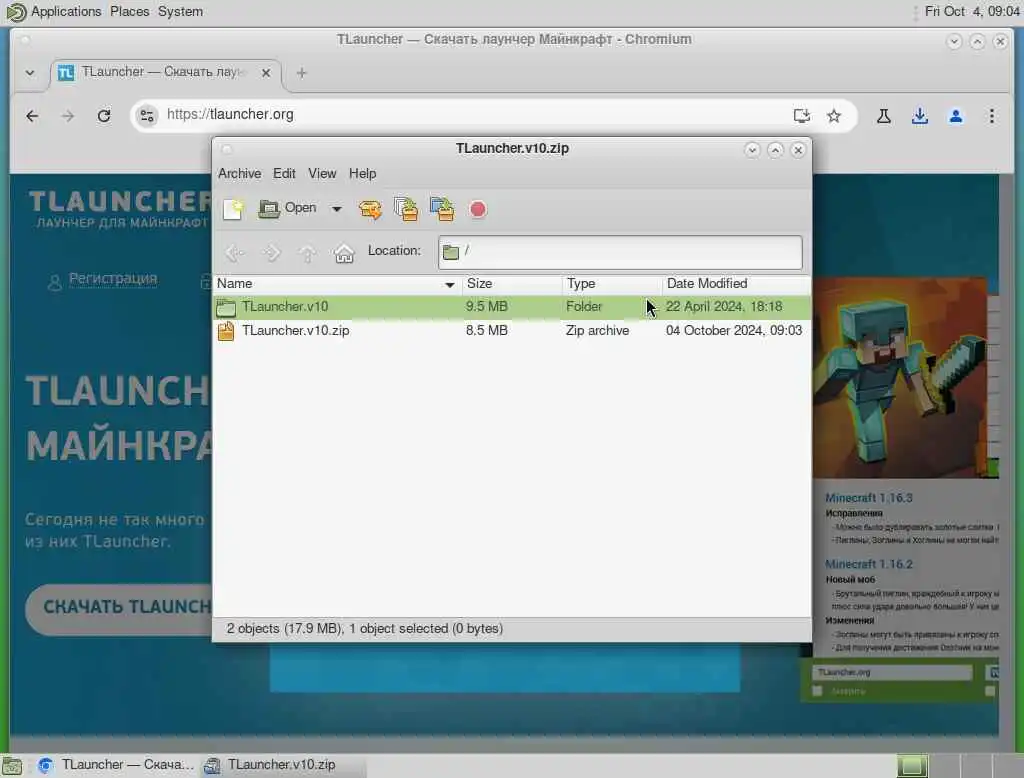Click the TLauncher.v10 folder icon
1024x778 pixels.
226,307
